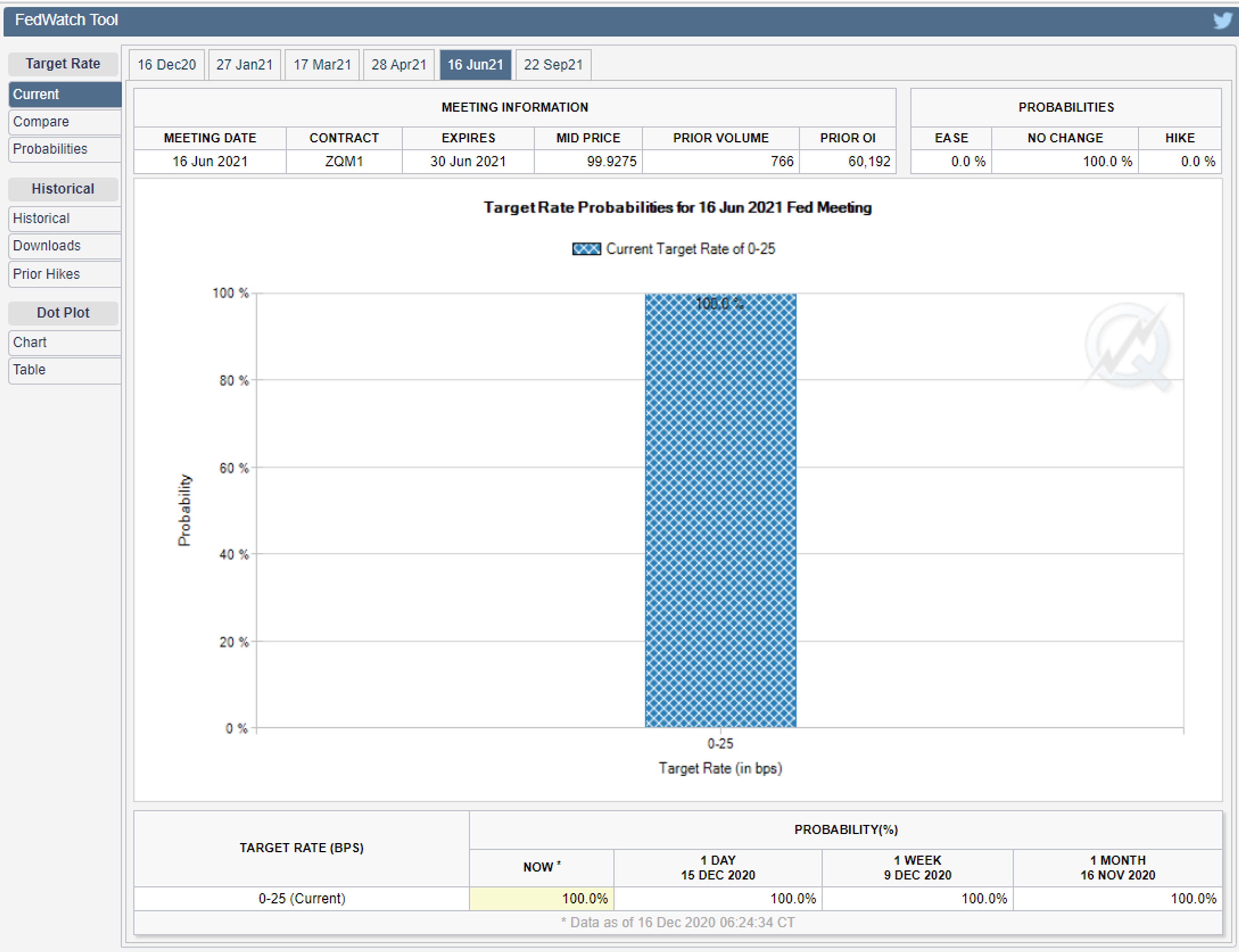This screenshot has height=952, width=1239.
Task: Click the HIKE 0.0 % value
Action: (x=1198, y=162)
